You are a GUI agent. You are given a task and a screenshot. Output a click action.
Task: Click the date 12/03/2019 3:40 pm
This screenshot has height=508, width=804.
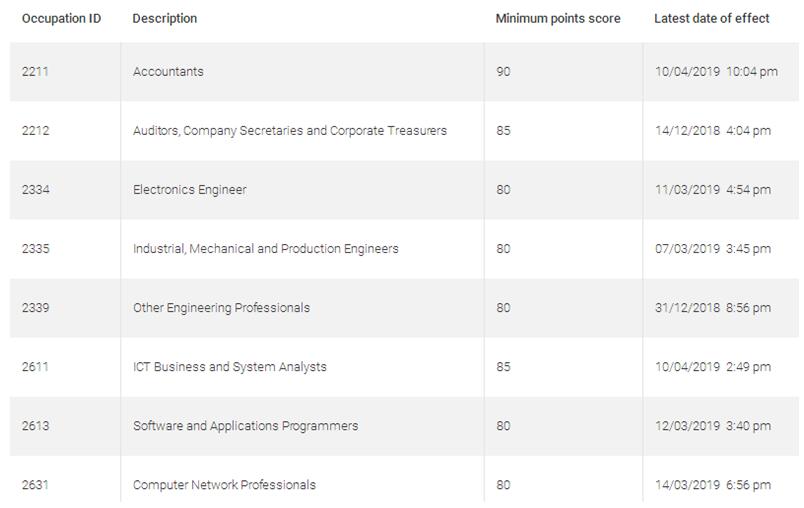coord(712,426)
